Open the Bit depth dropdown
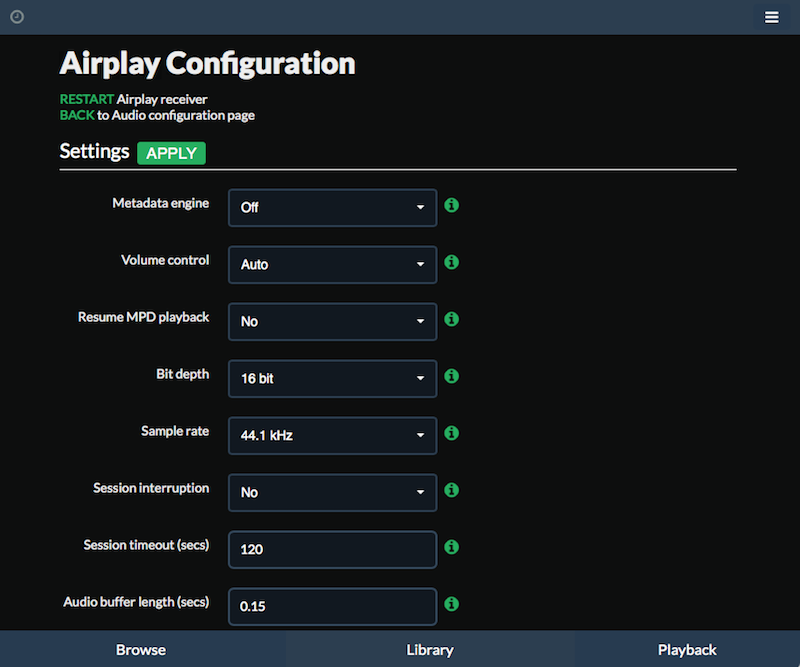 (333, 379)
